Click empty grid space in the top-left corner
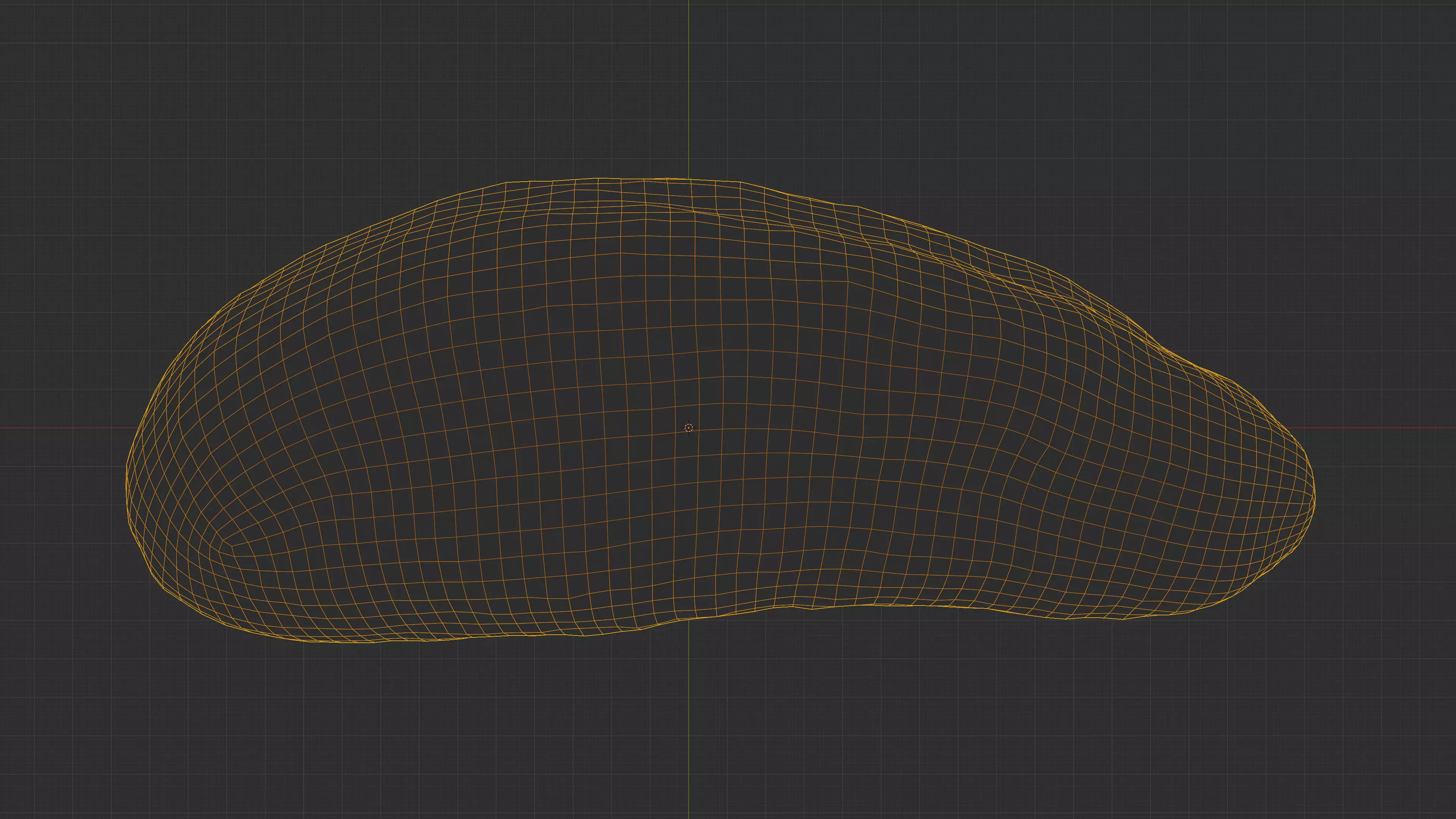 (x=85, y=68)
